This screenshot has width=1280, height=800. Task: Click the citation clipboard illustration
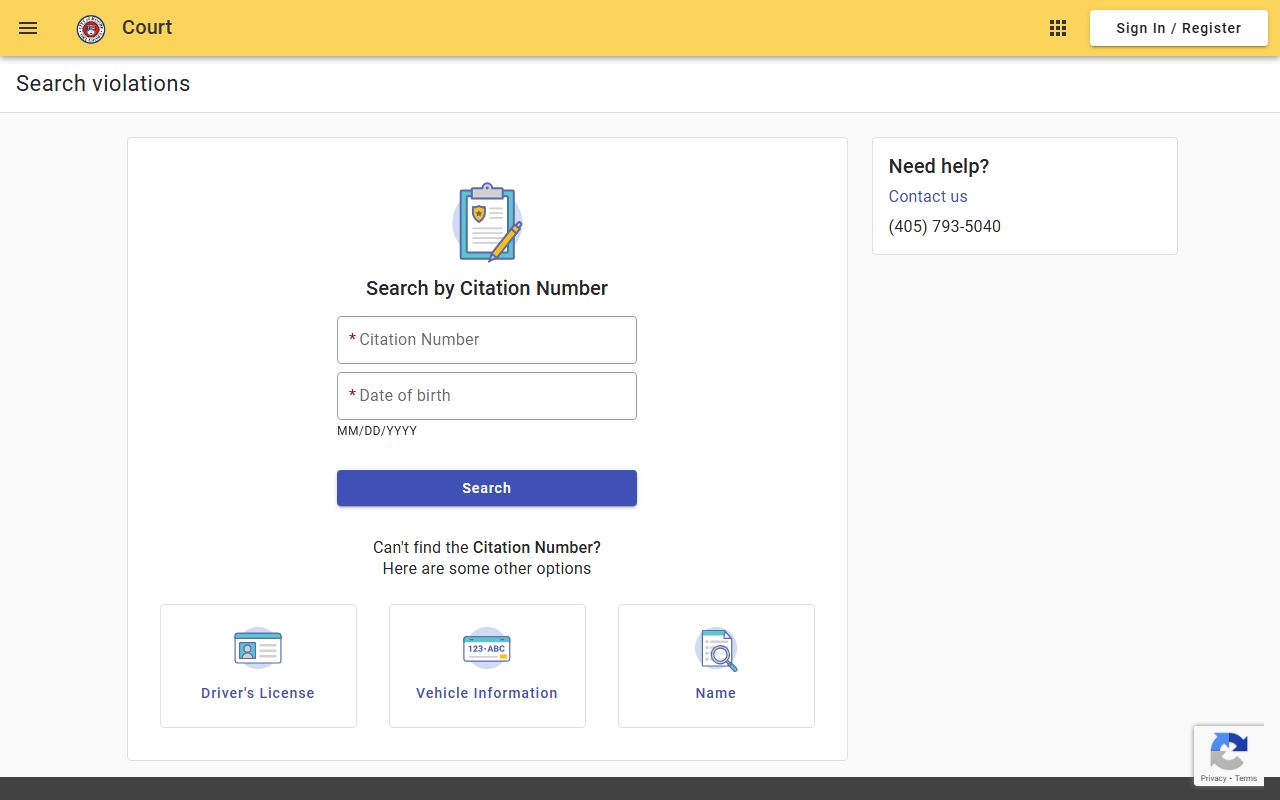click(x=487, y=222)
